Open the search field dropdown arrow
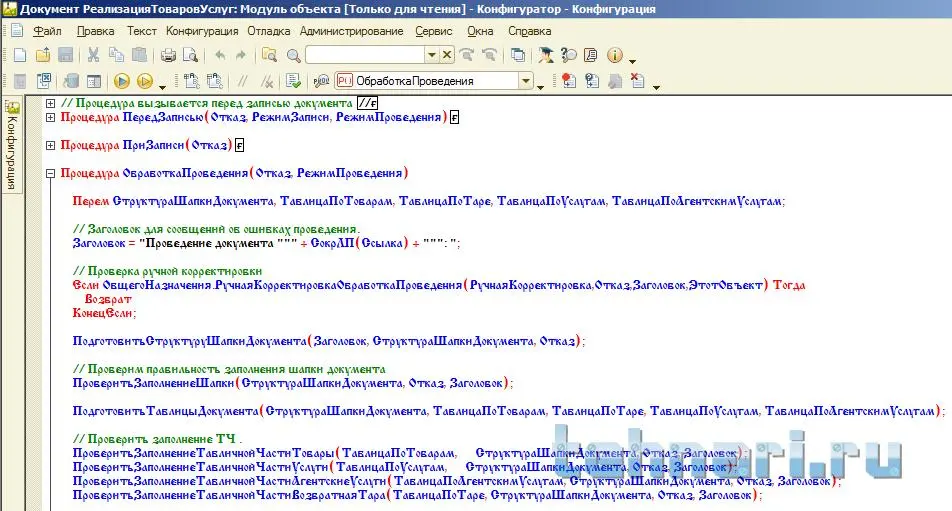 pyautogui.click(x=432, y=55)
